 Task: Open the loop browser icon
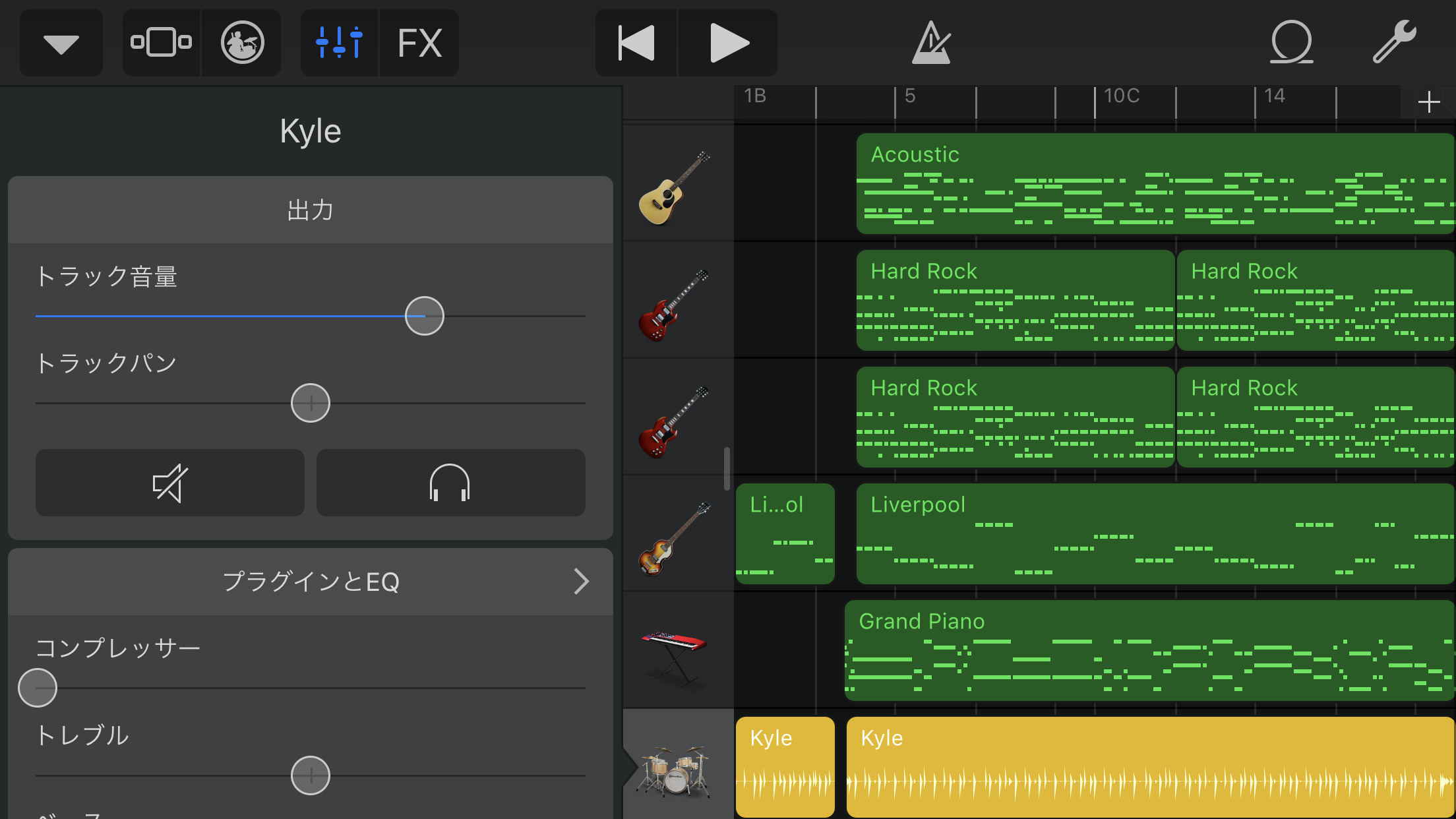tap(1292, 43)
